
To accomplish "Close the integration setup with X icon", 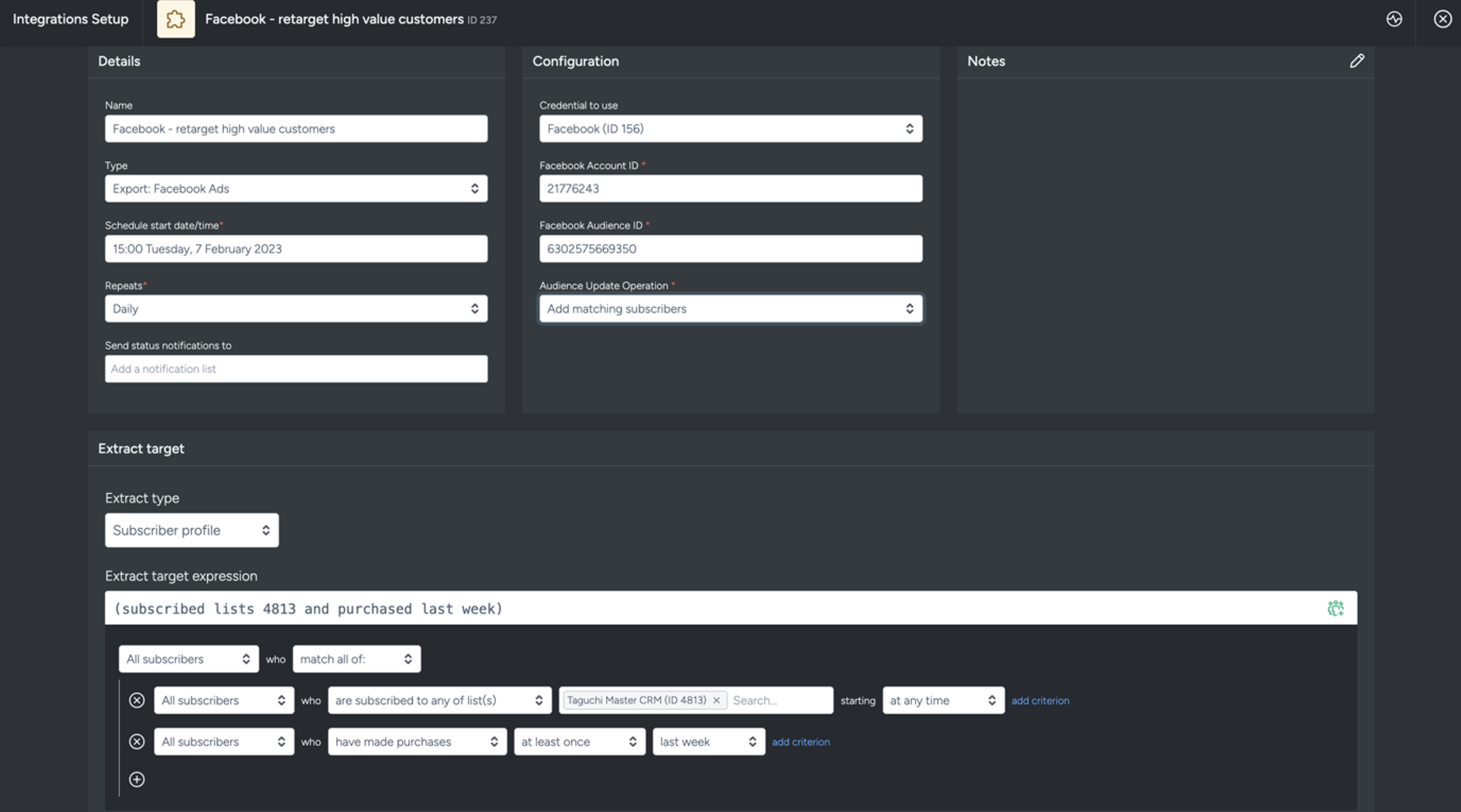I will [1443, 19].
